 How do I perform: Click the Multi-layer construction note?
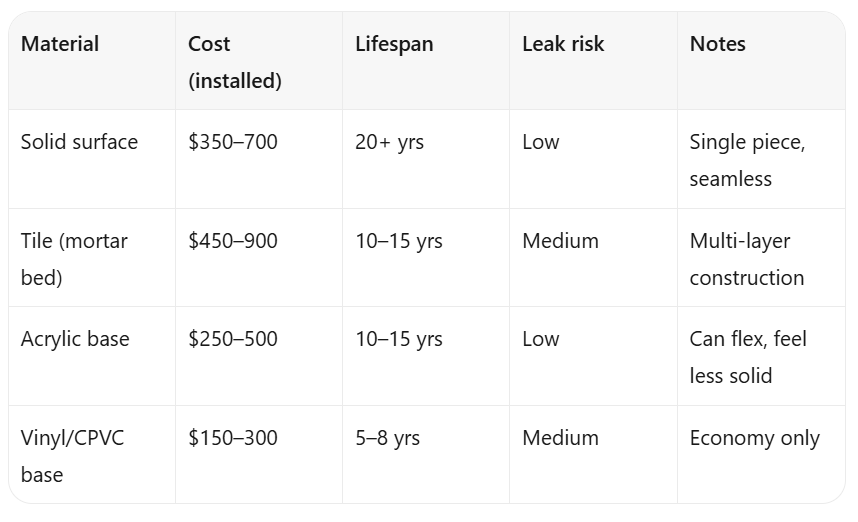(x=761, y=257)
